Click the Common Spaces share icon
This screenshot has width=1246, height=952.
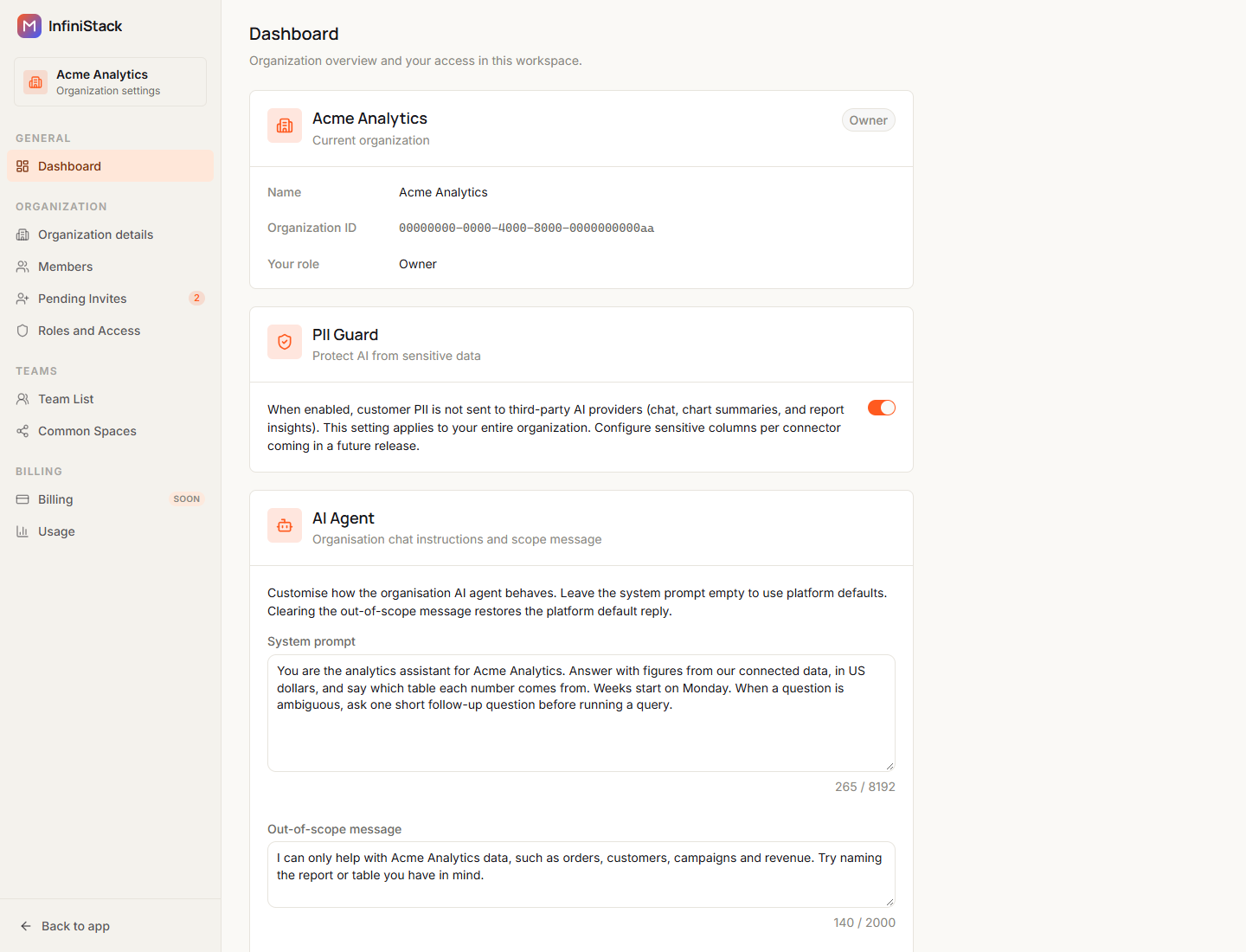pyautogui.click(x=22, y=431)
